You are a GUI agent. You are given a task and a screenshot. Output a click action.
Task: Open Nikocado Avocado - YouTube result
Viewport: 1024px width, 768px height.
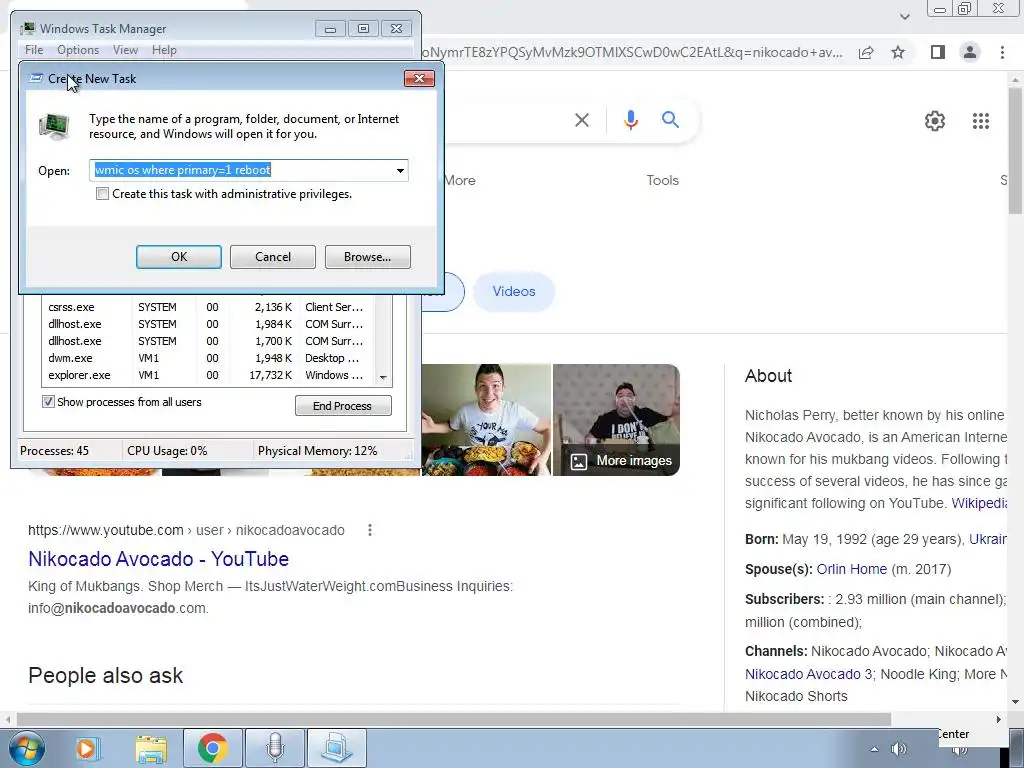pos(159,559)
